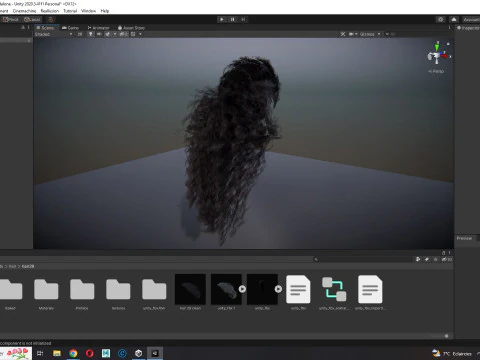The image size is (480, 360).
Task: Toggle scene audio with the speaker icon
Action: coord(99,34)
